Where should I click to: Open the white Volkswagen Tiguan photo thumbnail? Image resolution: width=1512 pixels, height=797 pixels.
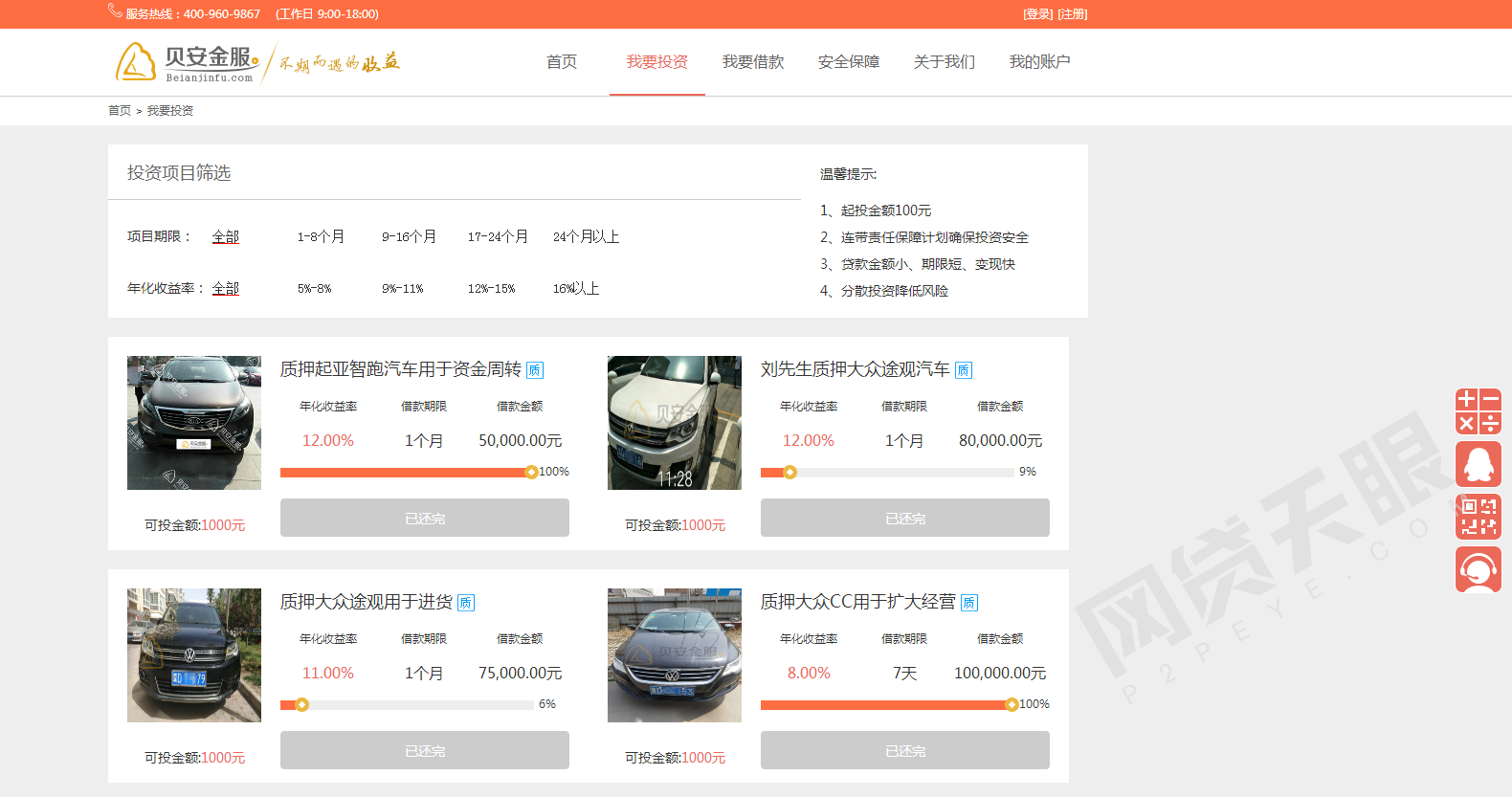click(x=675, y=423)
